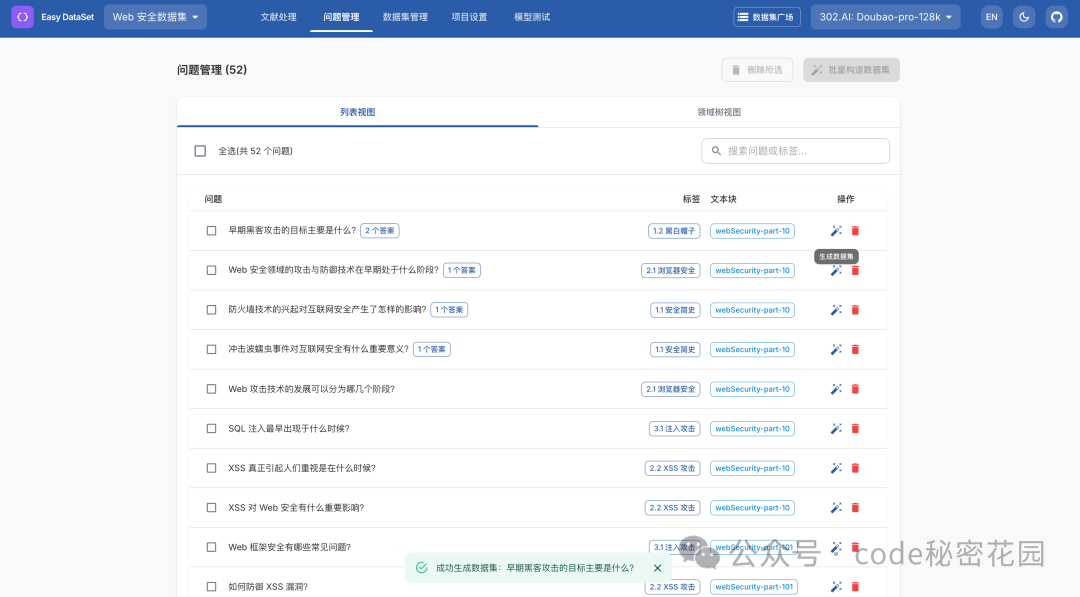Image resolution: width=1080 pixels, height=597 pixels.
Task: Click the 数据集广场 button
Action: pos(767,17)
